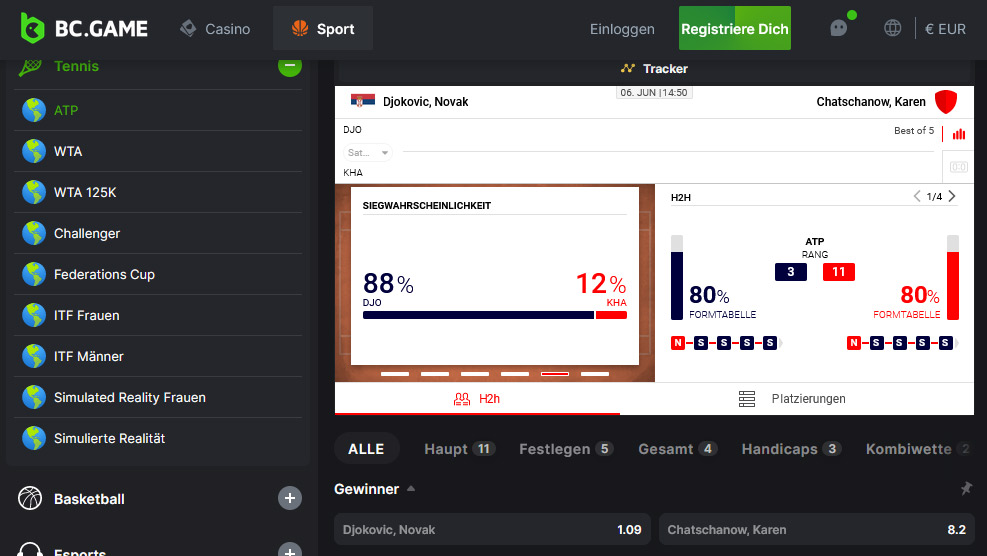This screenshot has height=556, width=987.
Task: Select the active red carousel indicator
Action: [555, 374]
